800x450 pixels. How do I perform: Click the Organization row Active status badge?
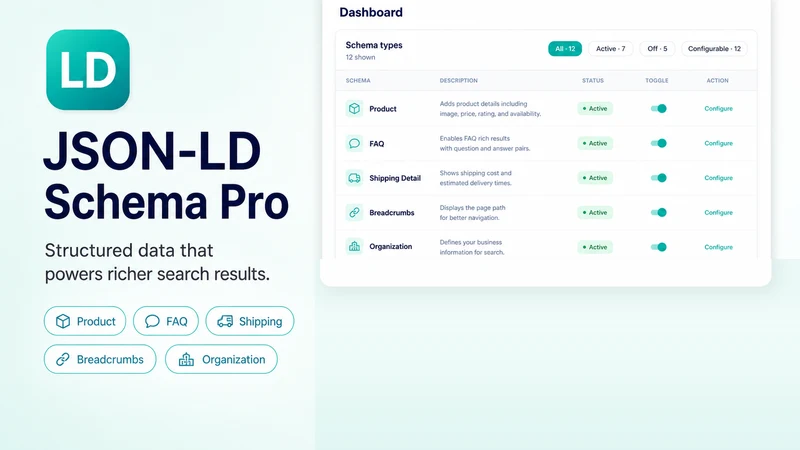[x=595, y=247]
